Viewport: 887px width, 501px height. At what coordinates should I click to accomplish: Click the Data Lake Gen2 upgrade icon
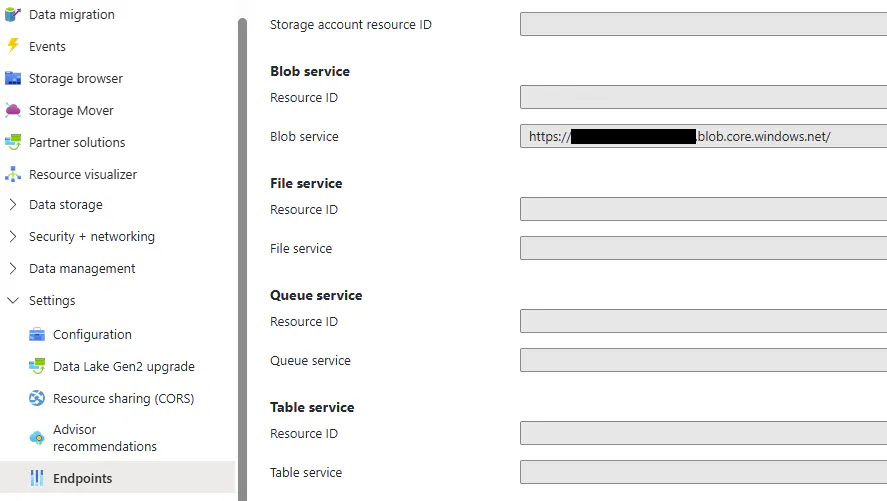coord(37,366)
